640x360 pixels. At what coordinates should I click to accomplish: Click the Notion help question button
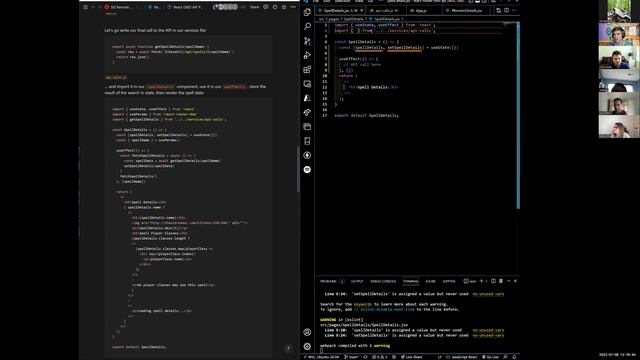point(288,348)
